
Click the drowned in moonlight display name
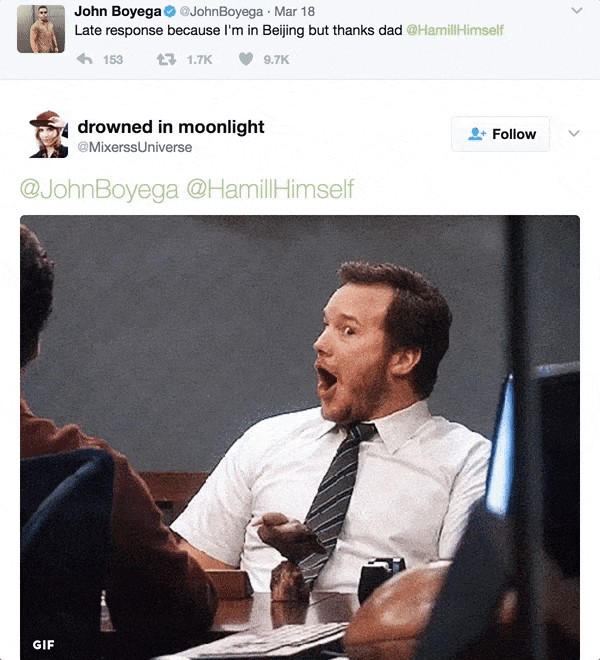click(171, 127)
